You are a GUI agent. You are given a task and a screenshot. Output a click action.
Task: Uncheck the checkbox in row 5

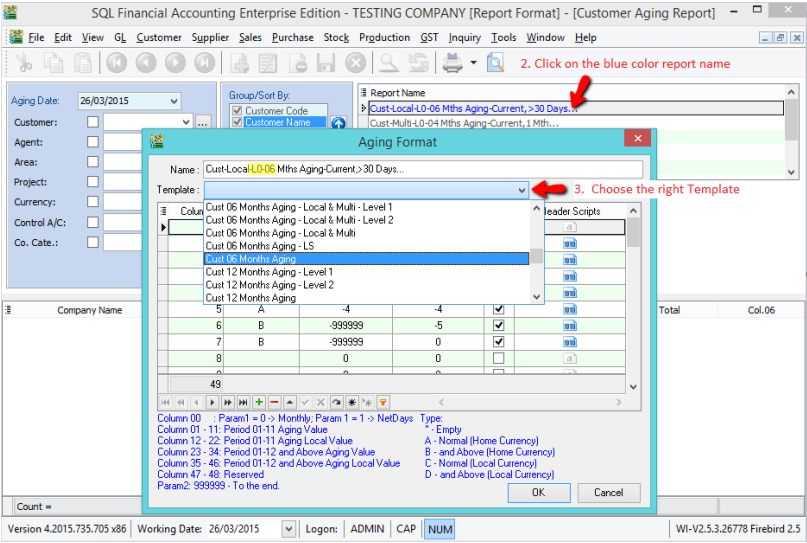498,310
